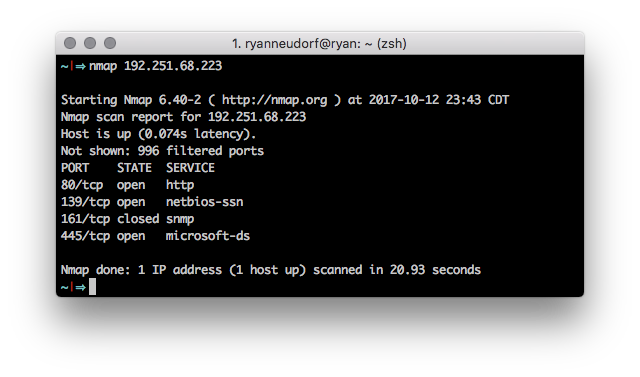
Task: Click the 445/tcp port entry
Action: (x=85, y=236)
